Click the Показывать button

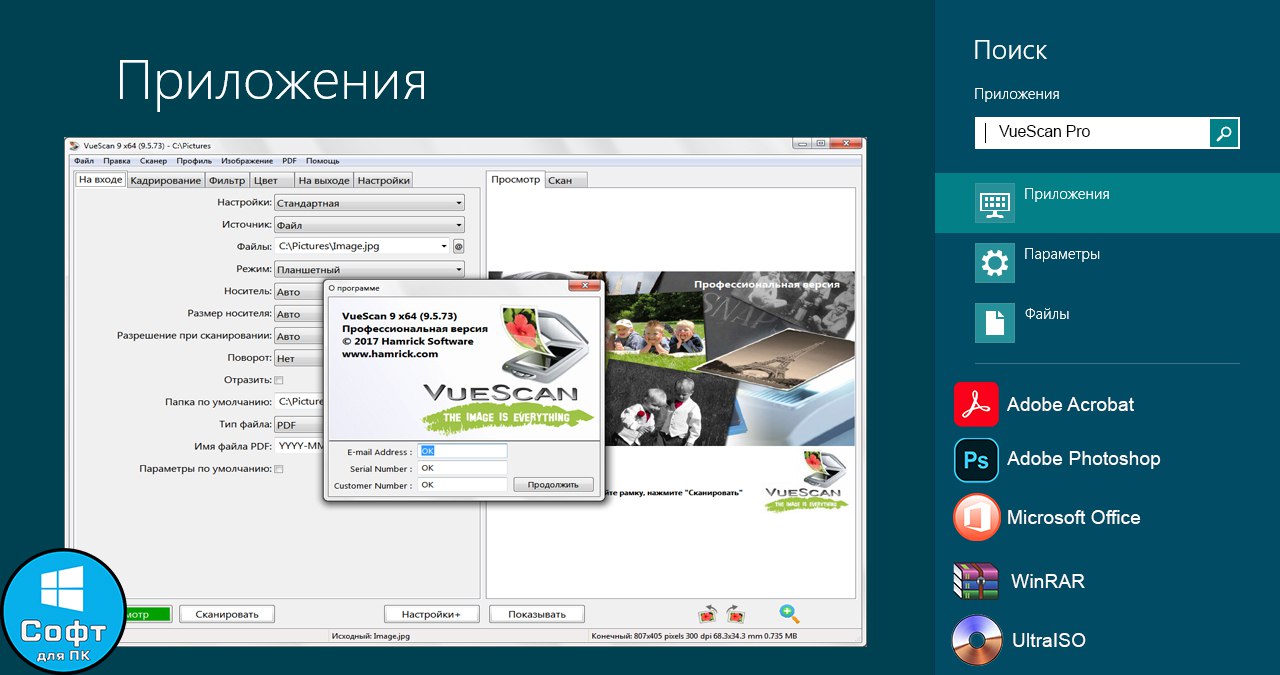(x=537, y=614)
